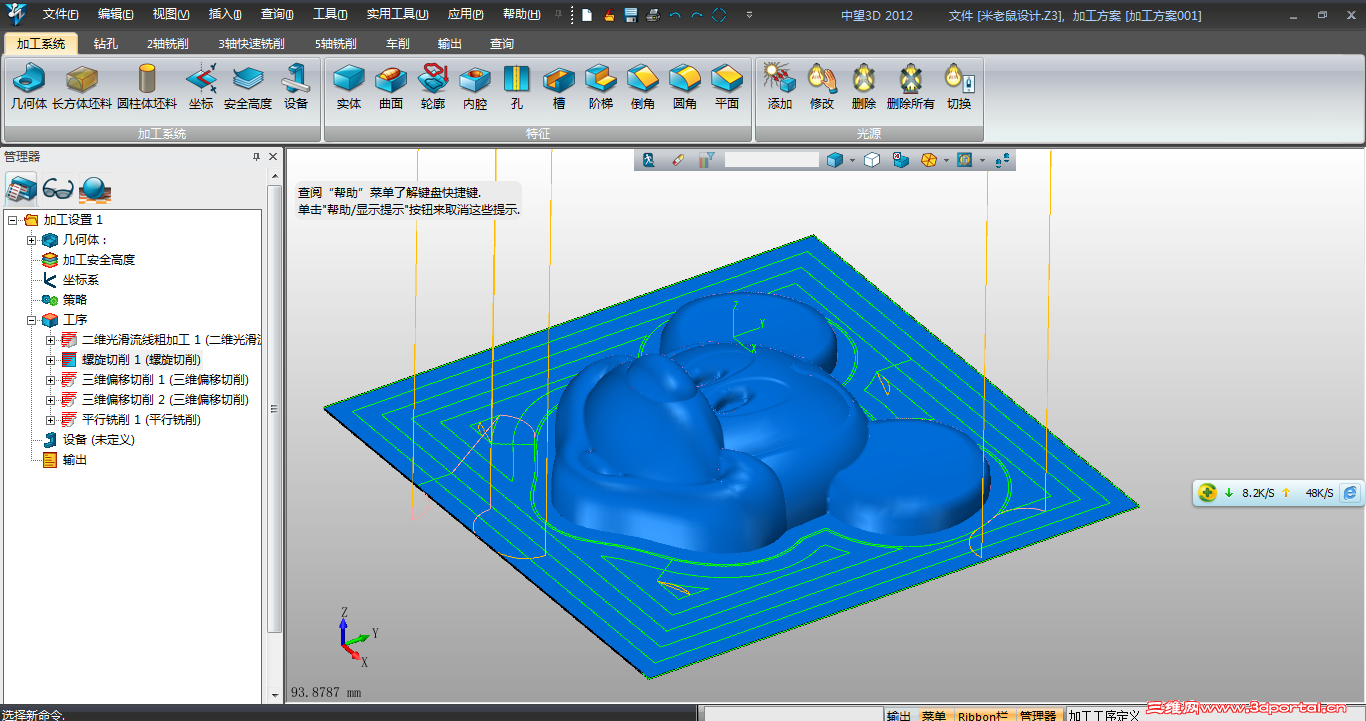Select 加工安全高度 in the tree
This screenshot has width=1366, height=721.
click(98, 260)
